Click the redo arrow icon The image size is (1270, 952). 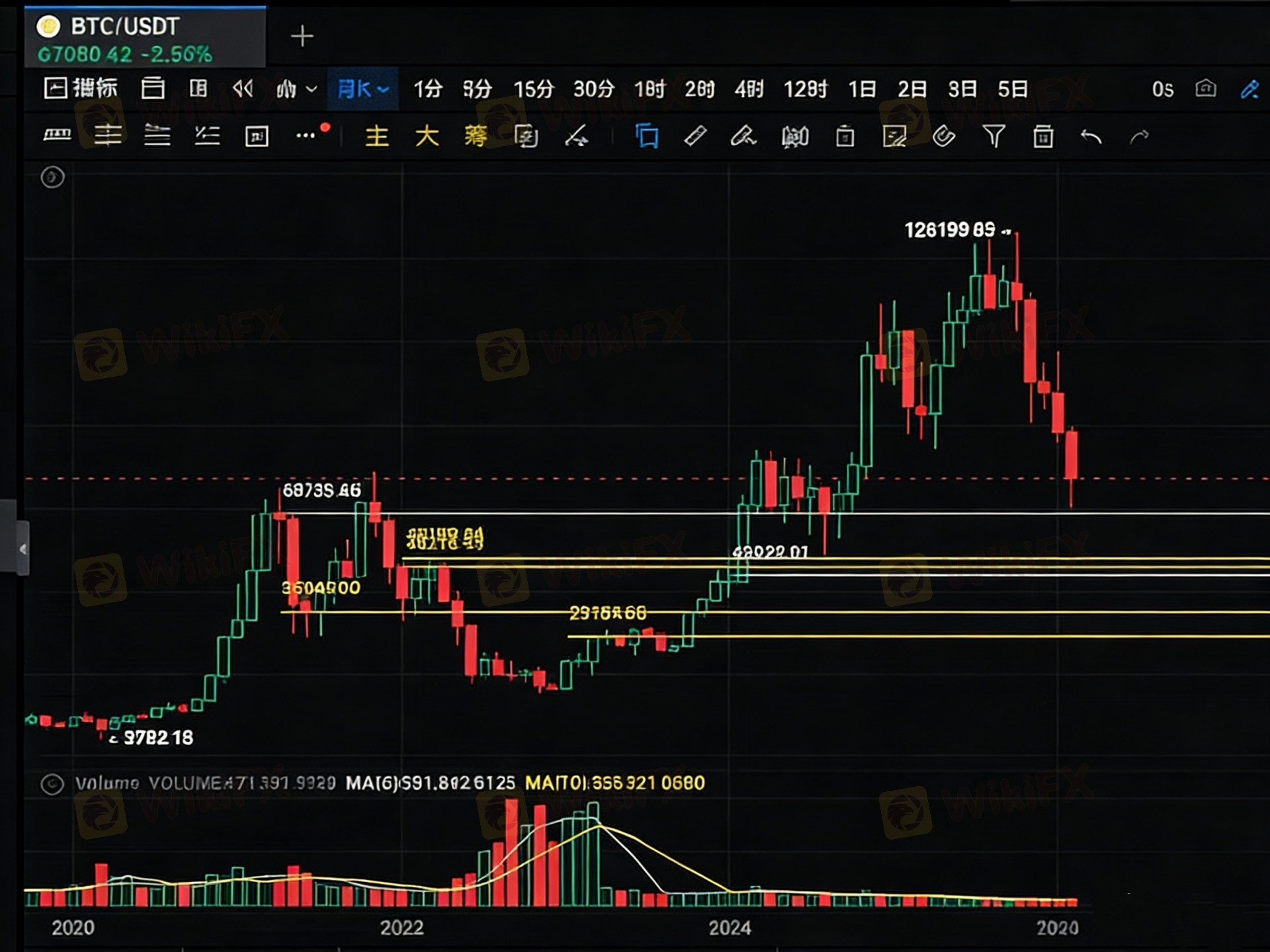coord(1140,137)
